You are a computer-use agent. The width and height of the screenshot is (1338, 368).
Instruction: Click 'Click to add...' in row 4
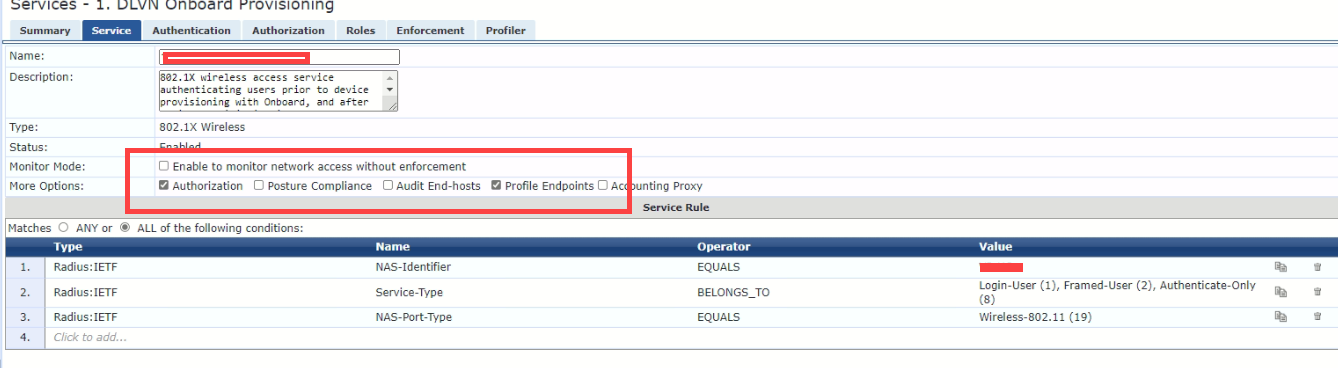(x=90, y=337)
